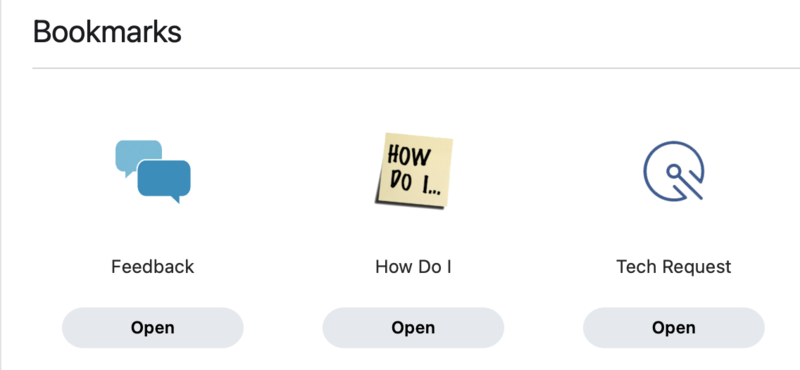800x370 pixels.
Task: Click the shadow edge of the yellow sticky note
Action: click(x=408, y=206)
